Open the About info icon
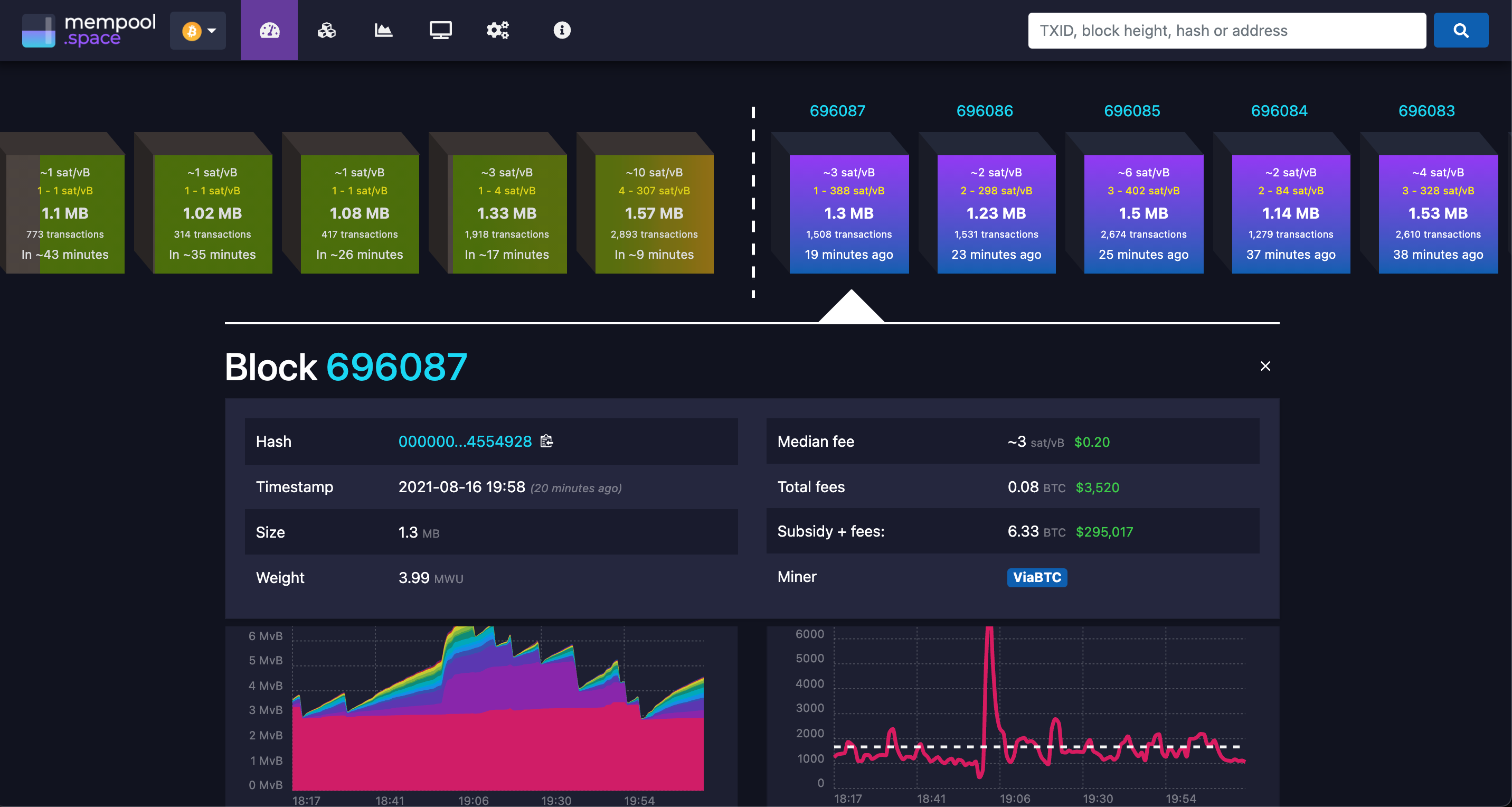The height and width of the screenshot is (807, 1512). tap(562, 30)
